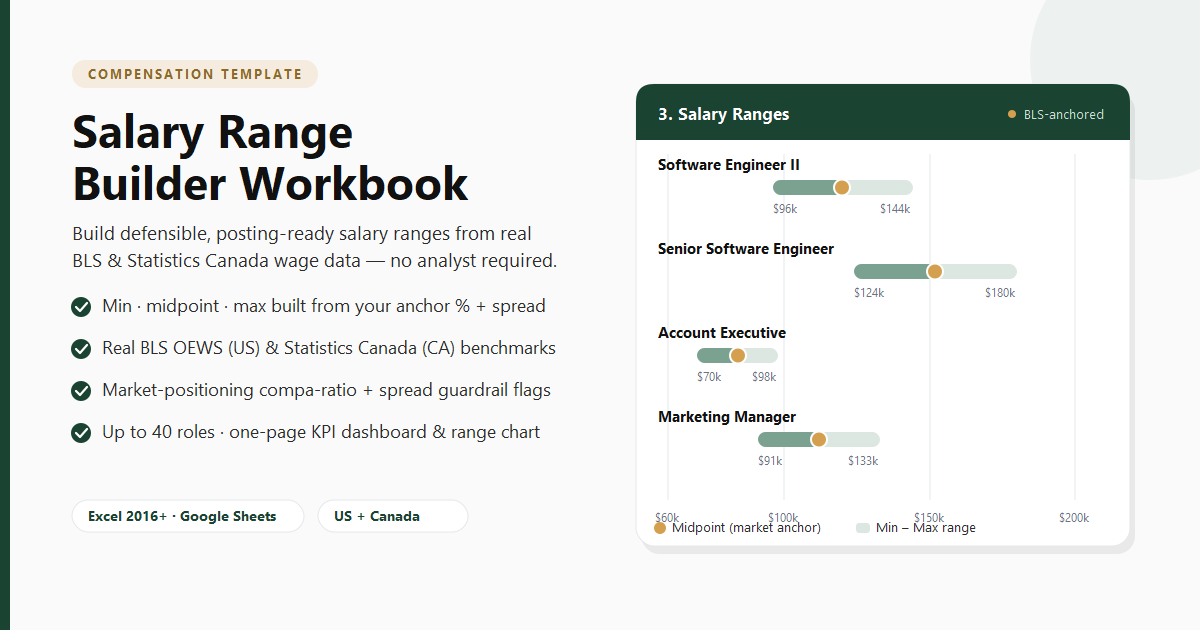Click the '$200k' axis label
Screen dimensions: 1200x630
pyautogui.click(x=1074, y=517)
